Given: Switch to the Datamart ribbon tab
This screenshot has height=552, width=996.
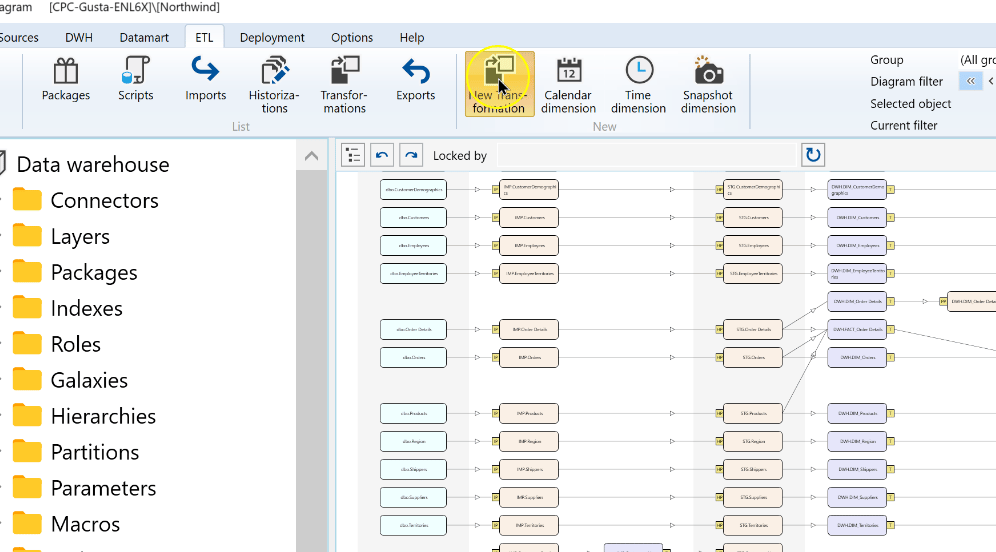Looking at the screenshot, I should tap(144, 37).
